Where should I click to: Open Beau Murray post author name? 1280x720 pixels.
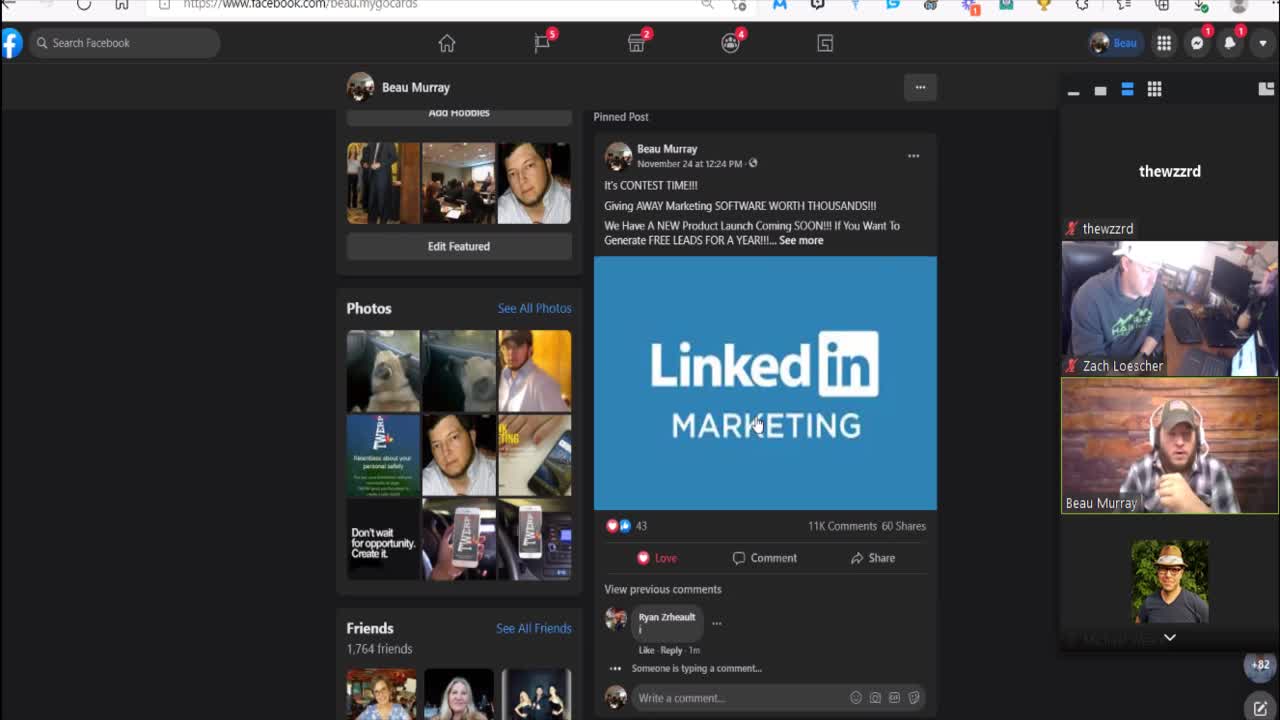(x=667, y=149)
